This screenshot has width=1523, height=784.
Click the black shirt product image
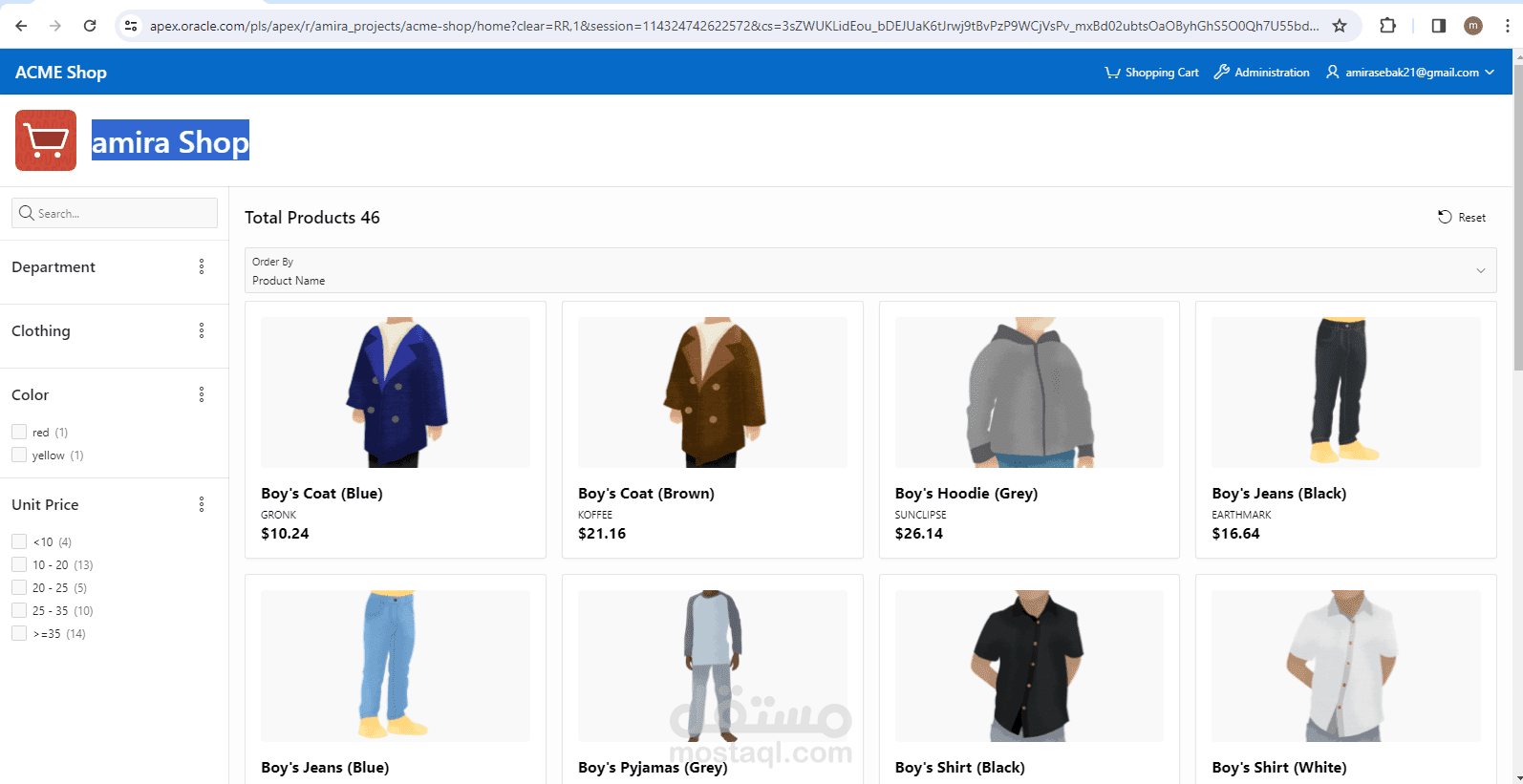(x=1029, y=666)
